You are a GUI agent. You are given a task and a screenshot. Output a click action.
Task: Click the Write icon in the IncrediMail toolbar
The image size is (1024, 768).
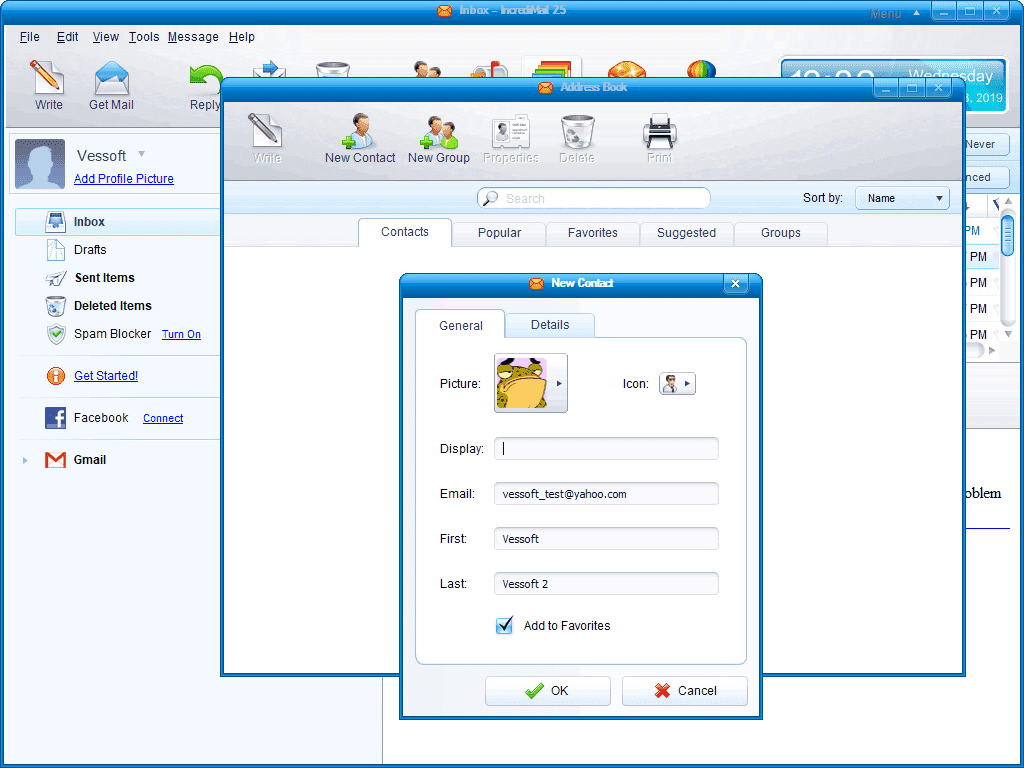[x=47, y=77]
